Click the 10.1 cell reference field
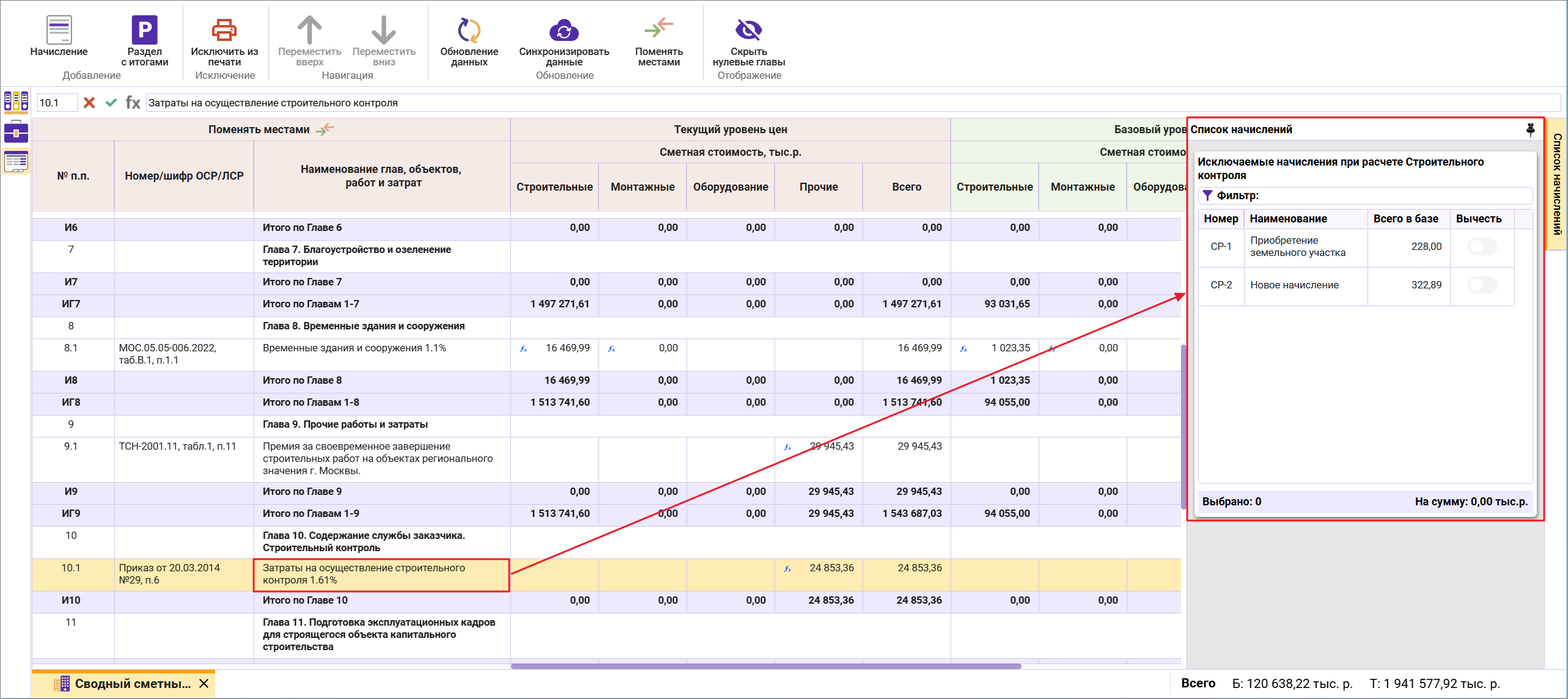 [57, 103]
